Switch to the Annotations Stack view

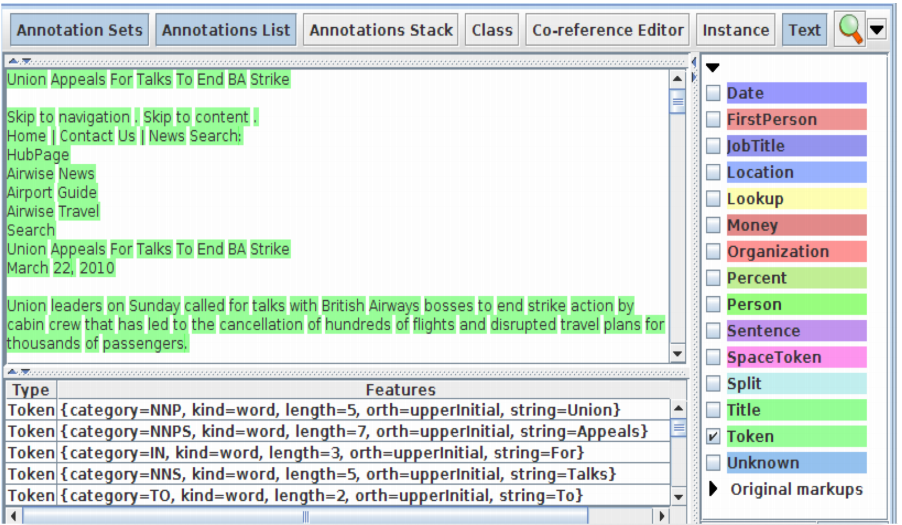click(x=380, y=30)
